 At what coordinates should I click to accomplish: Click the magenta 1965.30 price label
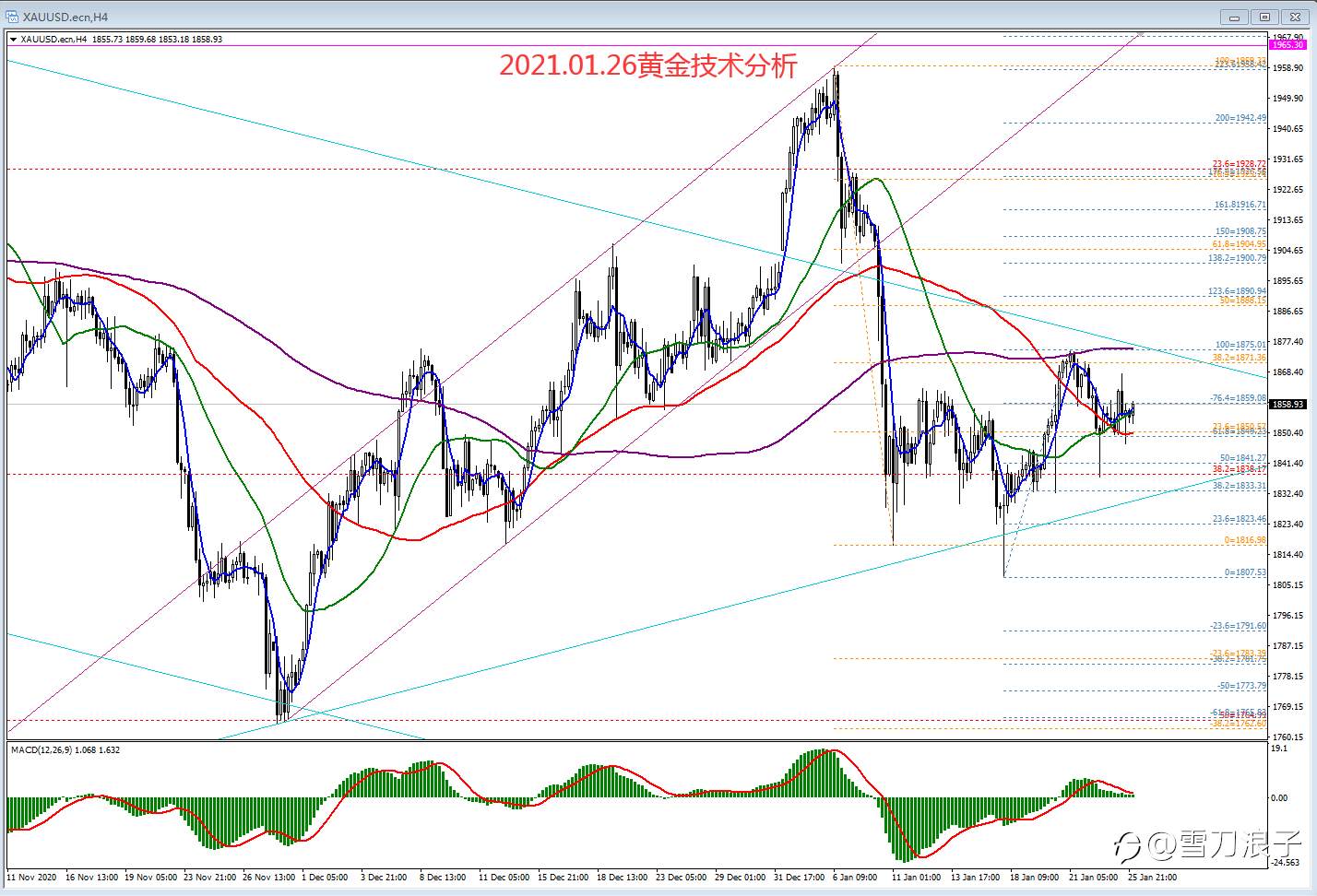pyautogui.click(x=1287, y=45)
